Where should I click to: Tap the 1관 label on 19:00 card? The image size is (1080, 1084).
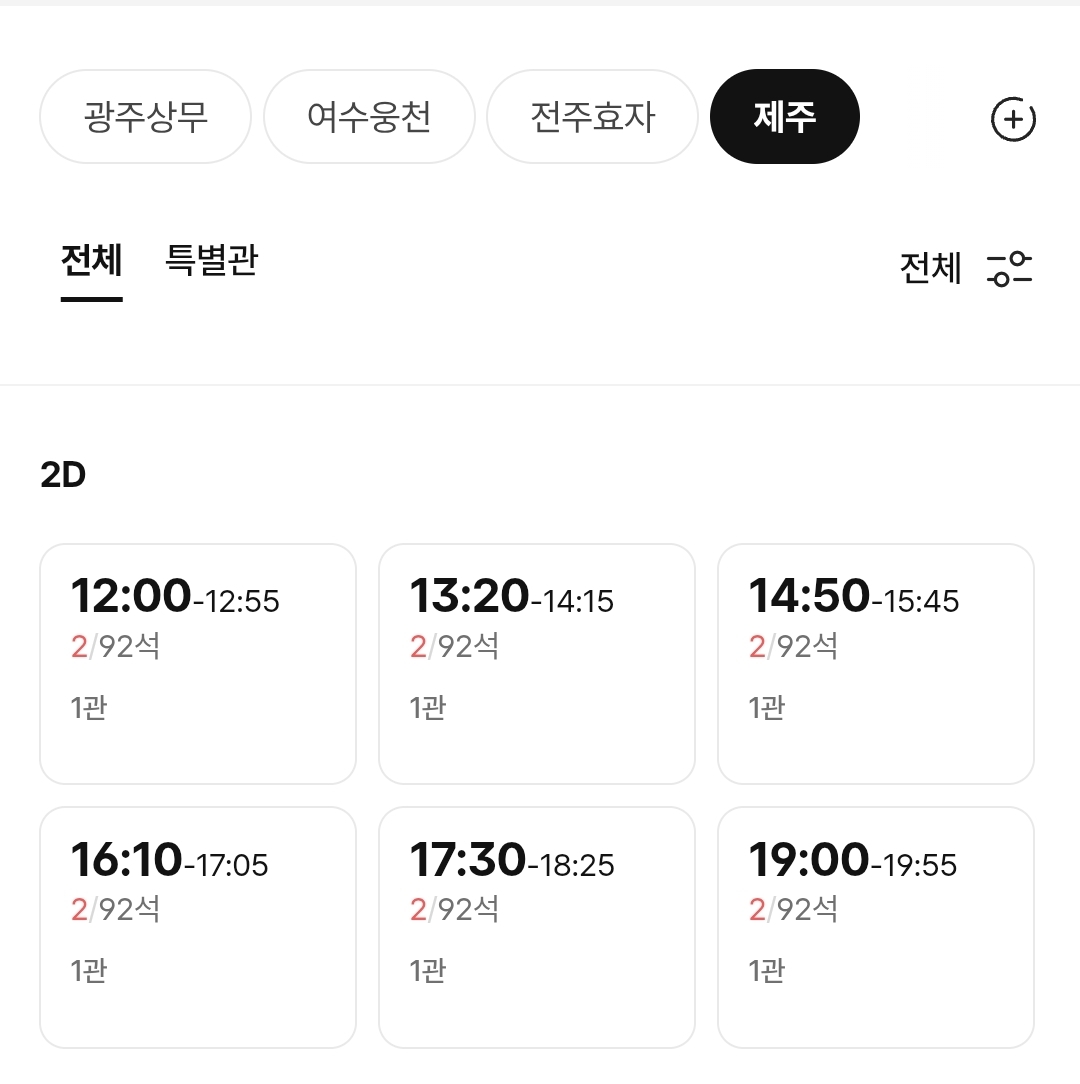767,971
